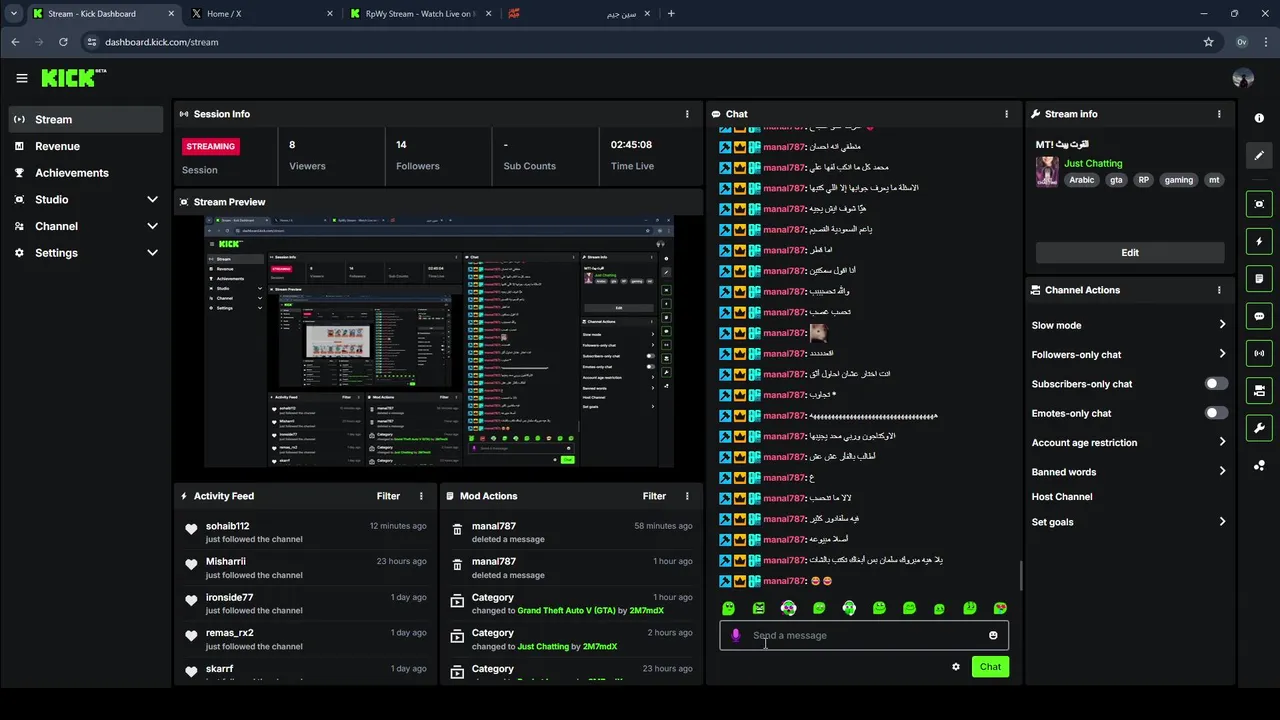Click the stream preview widget icon in right sidebar
This screenshot has height=720, width=1280.
pos(1259,204)
